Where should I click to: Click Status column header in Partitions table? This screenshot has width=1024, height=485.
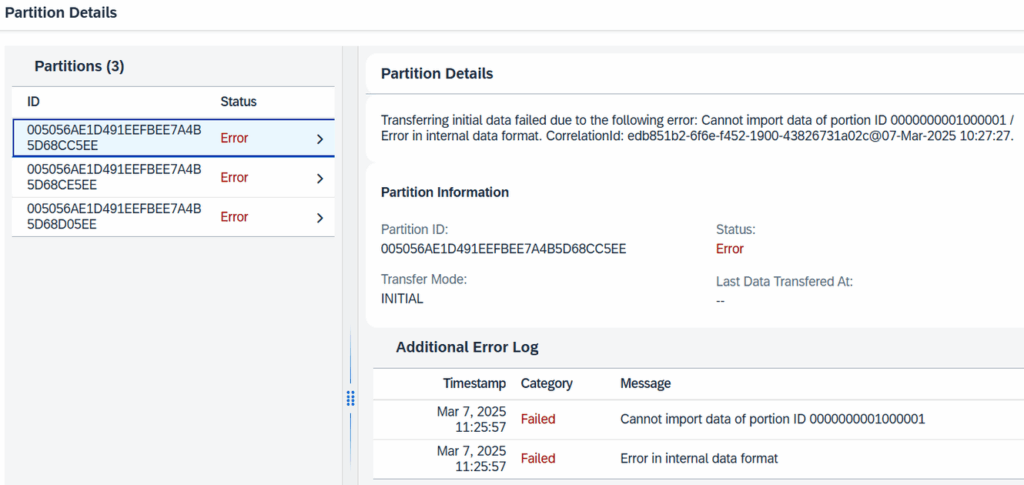pyautogui.click(x=238, y=102)
